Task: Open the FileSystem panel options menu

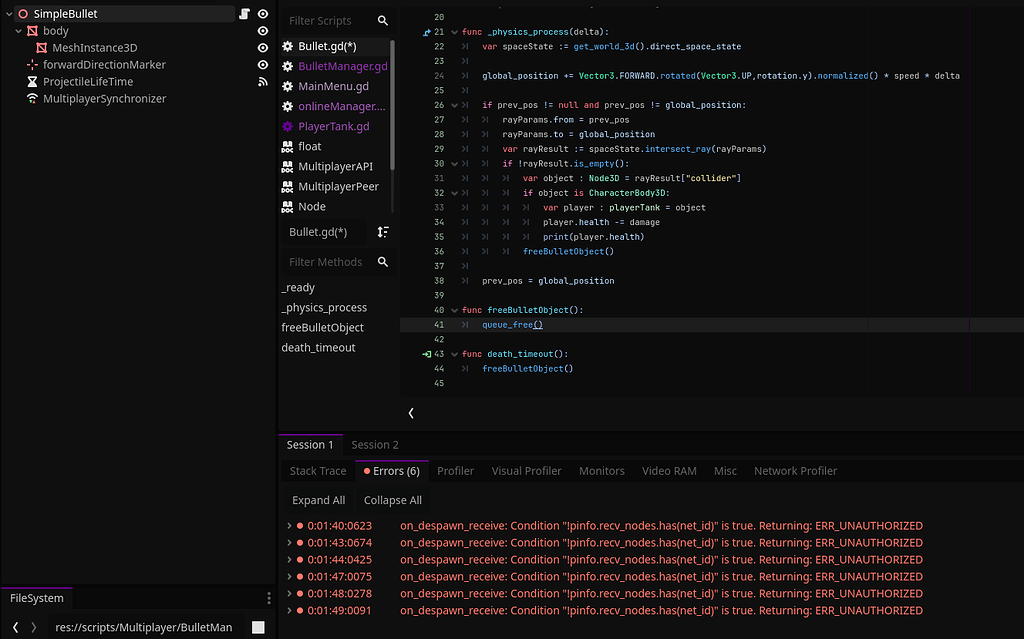Action: tap(268, 597)
